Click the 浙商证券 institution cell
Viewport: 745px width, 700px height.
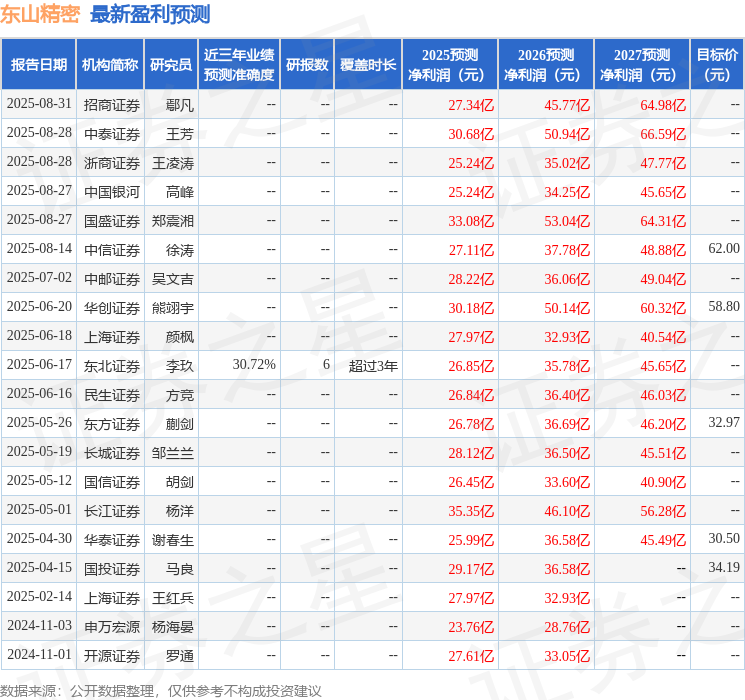coord(112,163)
